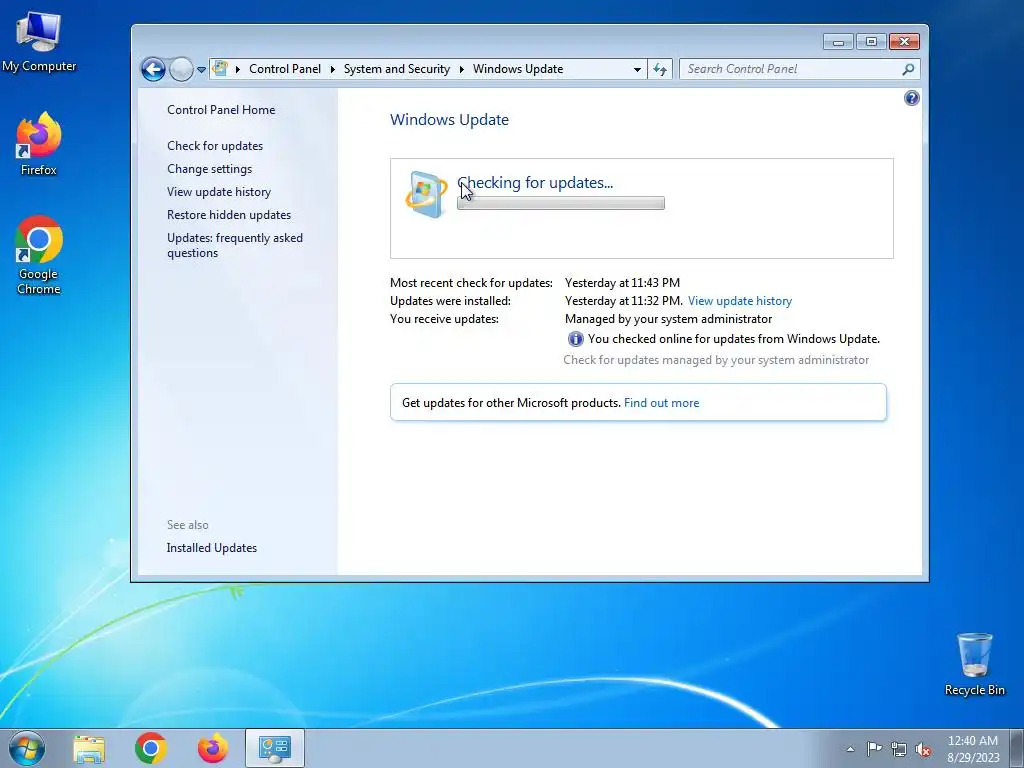1024x768 pixels.
Task: Open Installed Updates under See also
Action: coord(212,548)
